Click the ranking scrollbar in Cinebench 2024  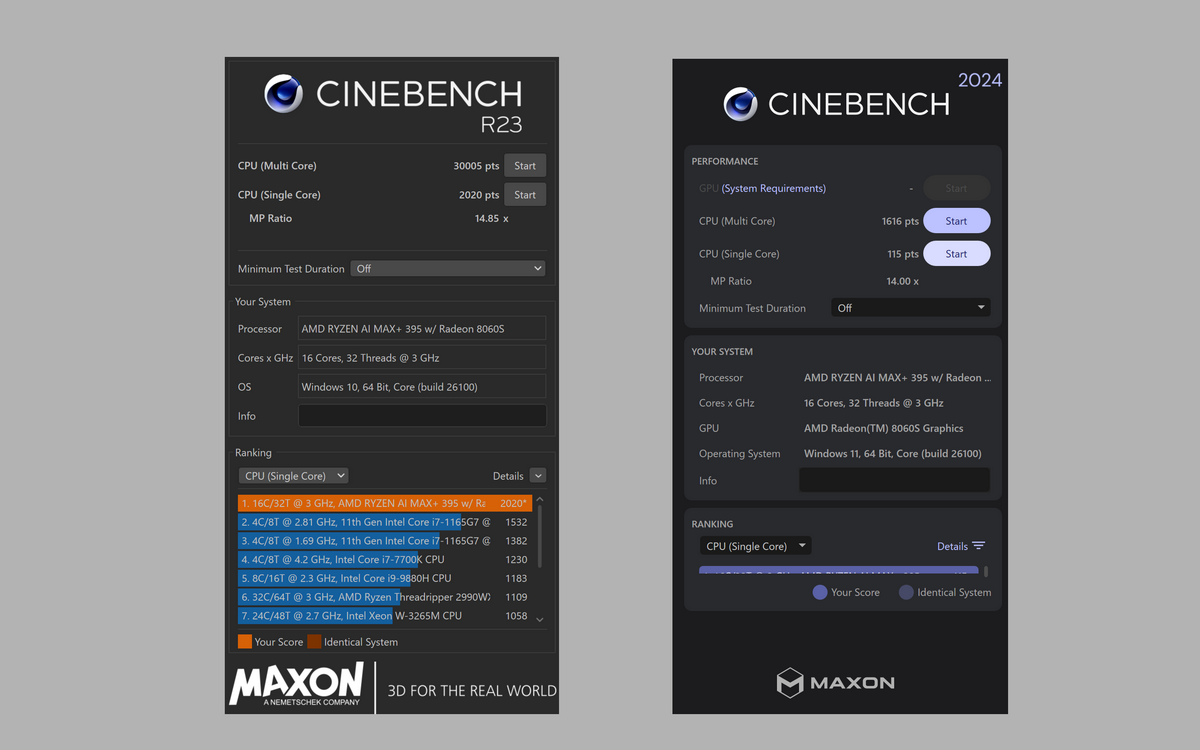987,572
